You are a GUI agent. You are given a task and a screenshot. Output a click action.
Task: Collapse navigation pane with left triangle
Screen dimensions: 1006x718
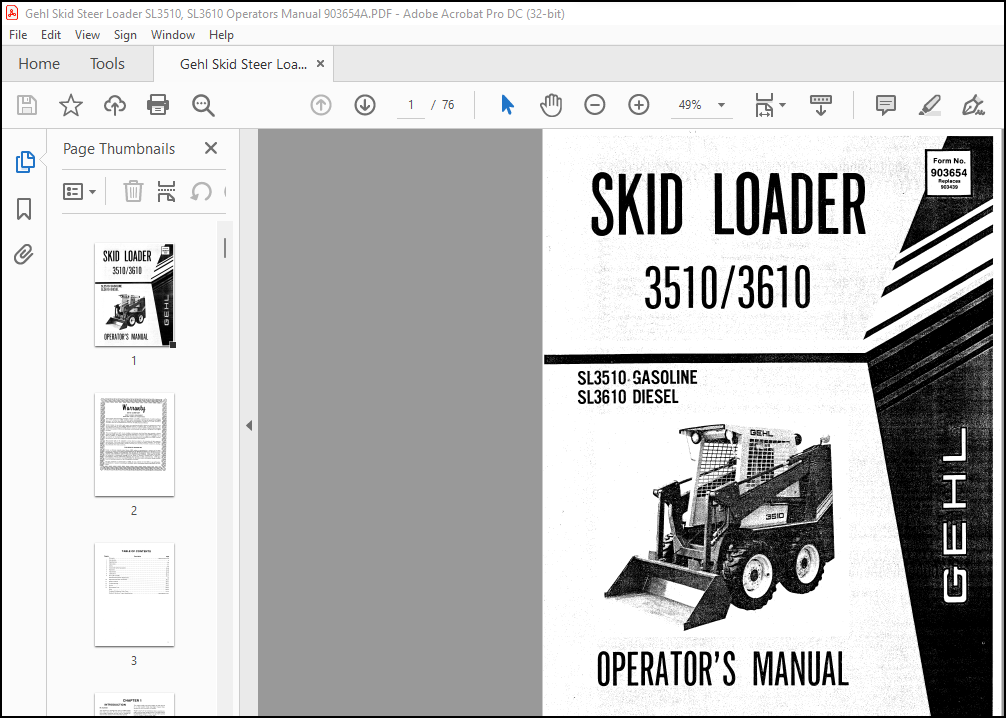click(x=249, y=425)
